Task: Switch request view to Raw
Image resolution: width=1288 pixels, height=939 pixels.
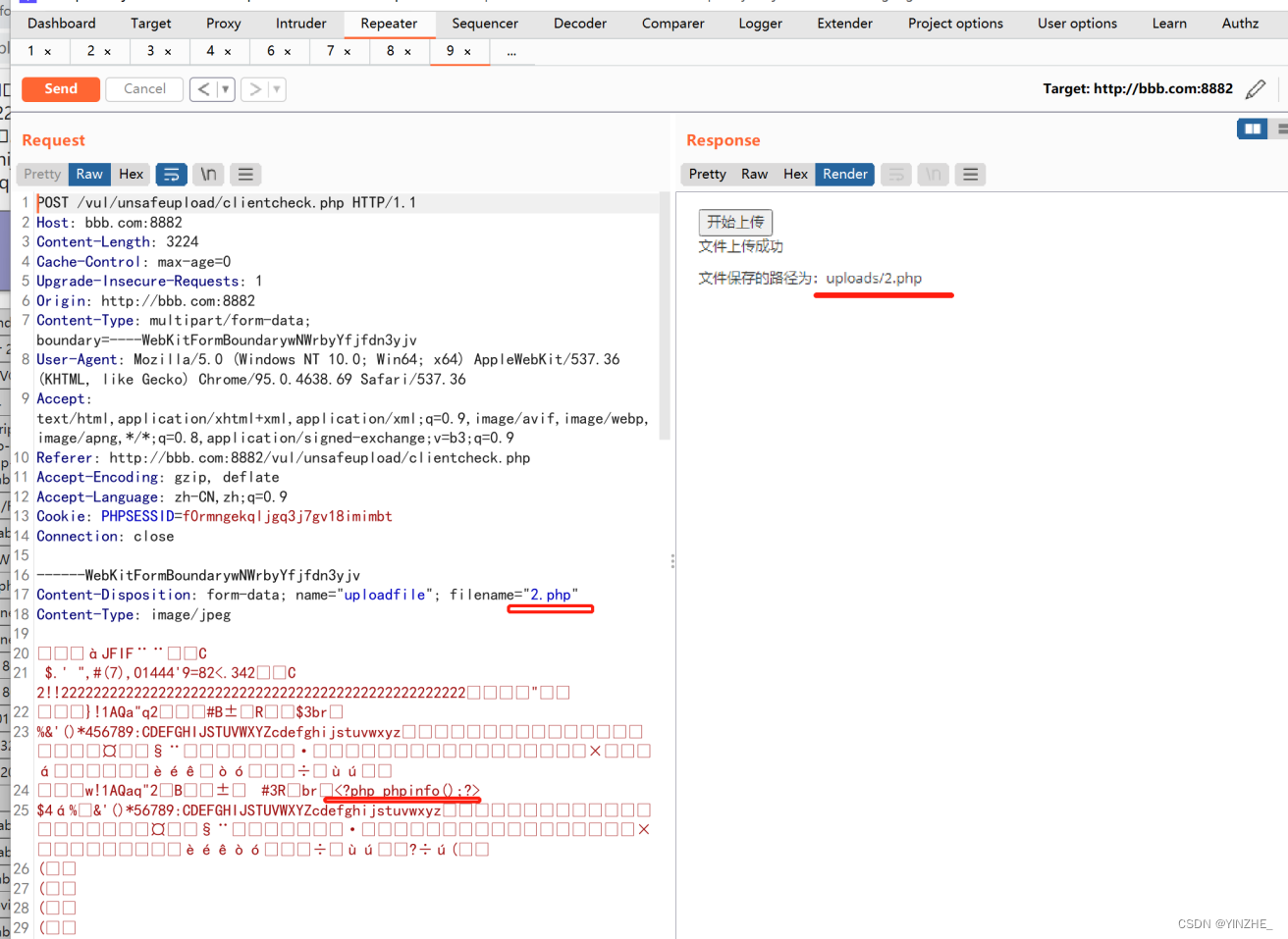Action: pos(89,175)
